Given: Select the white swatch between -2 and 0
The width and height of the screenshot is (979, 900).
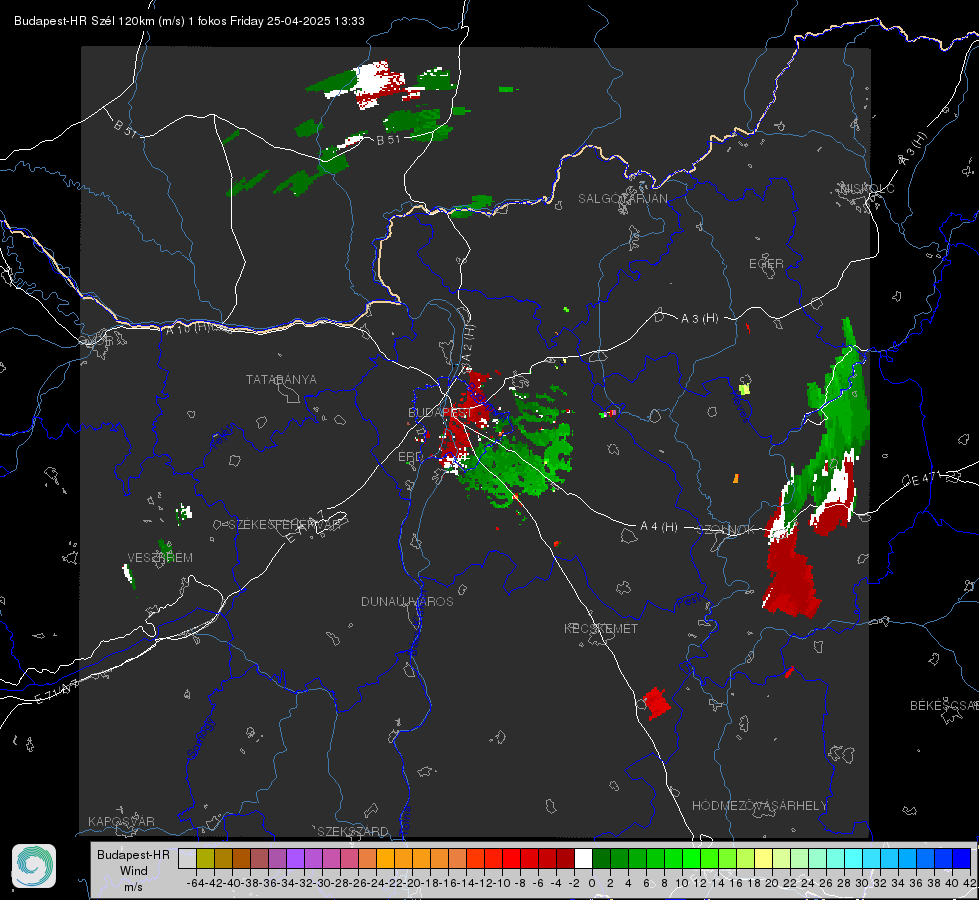Looking at the screenshot, I should coord(583,859).
